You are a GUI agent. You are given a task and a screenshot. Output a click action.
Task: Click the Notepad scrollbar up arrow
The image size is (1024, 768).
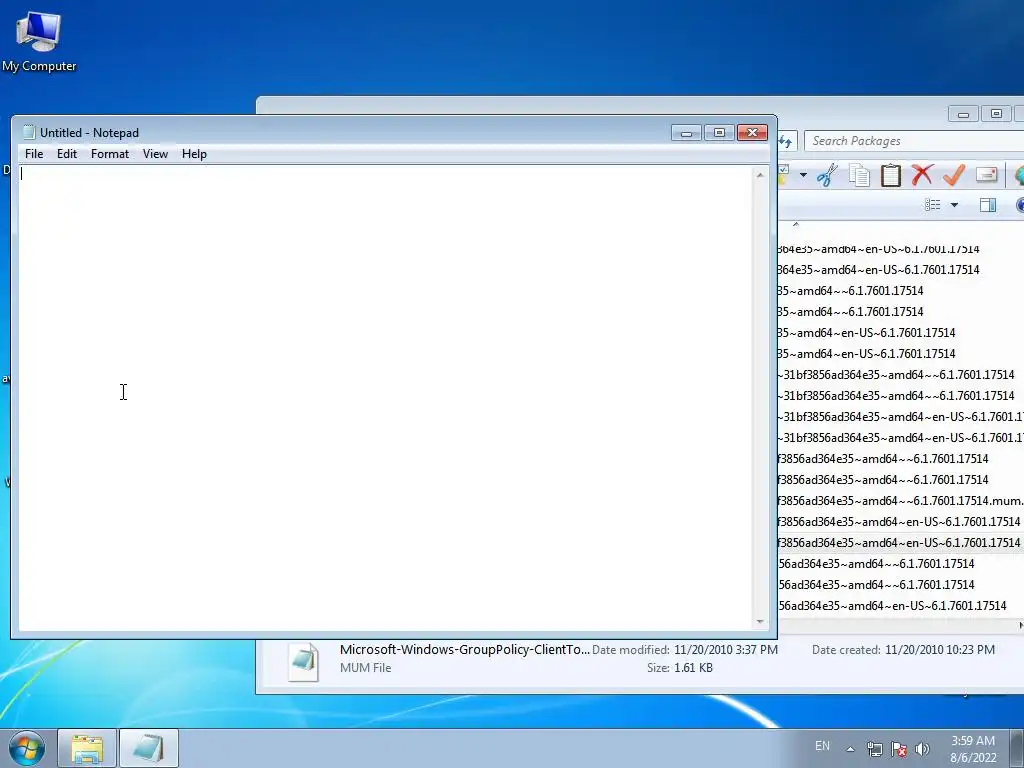tap(760, 175)
